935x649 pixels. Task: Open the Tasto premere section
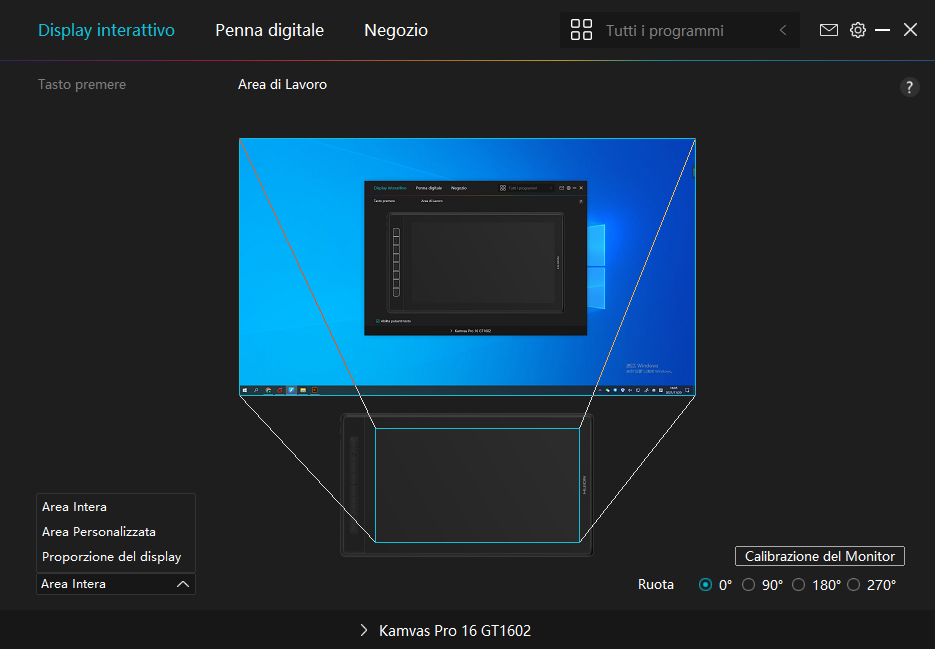coord(82,85)
